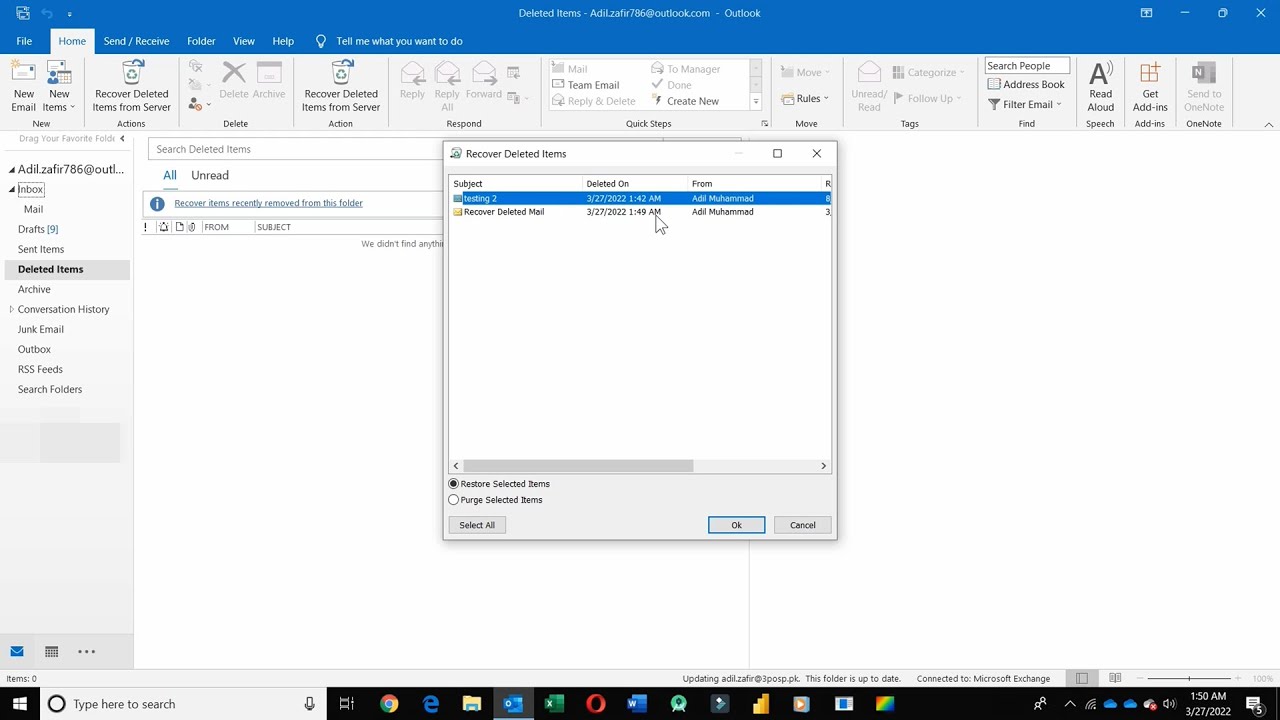The image size is (1280, 720).
Task: Select Restore Selected Items radio button
Action: pyautogui.click(x=454, y=484)
